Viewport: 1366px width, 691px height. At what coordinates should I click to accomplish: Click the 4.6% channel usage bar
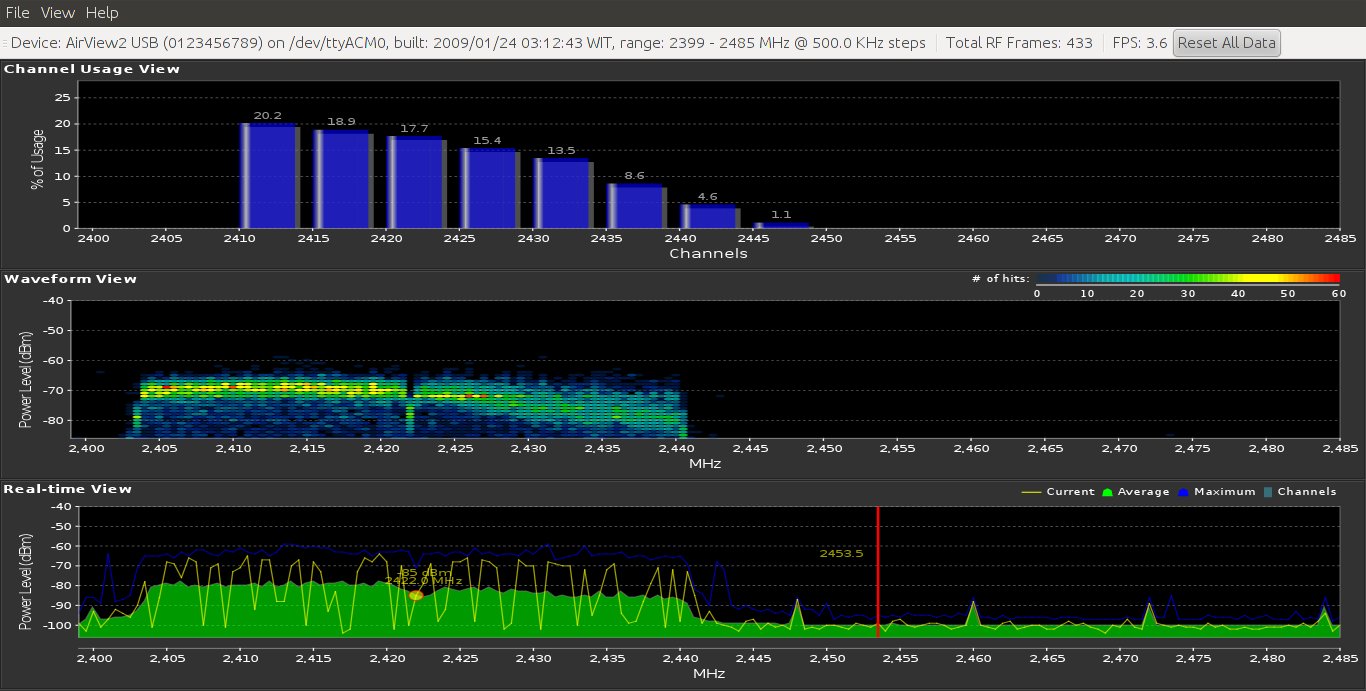click(709, 217)
